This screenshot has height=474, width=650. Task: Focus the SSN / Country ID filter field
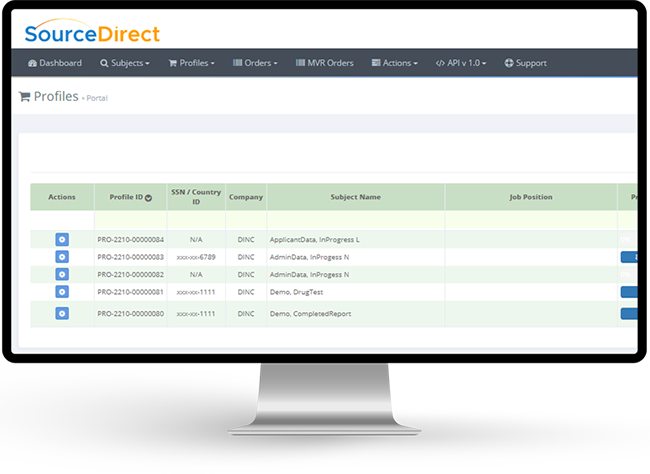tap(196, 220)
